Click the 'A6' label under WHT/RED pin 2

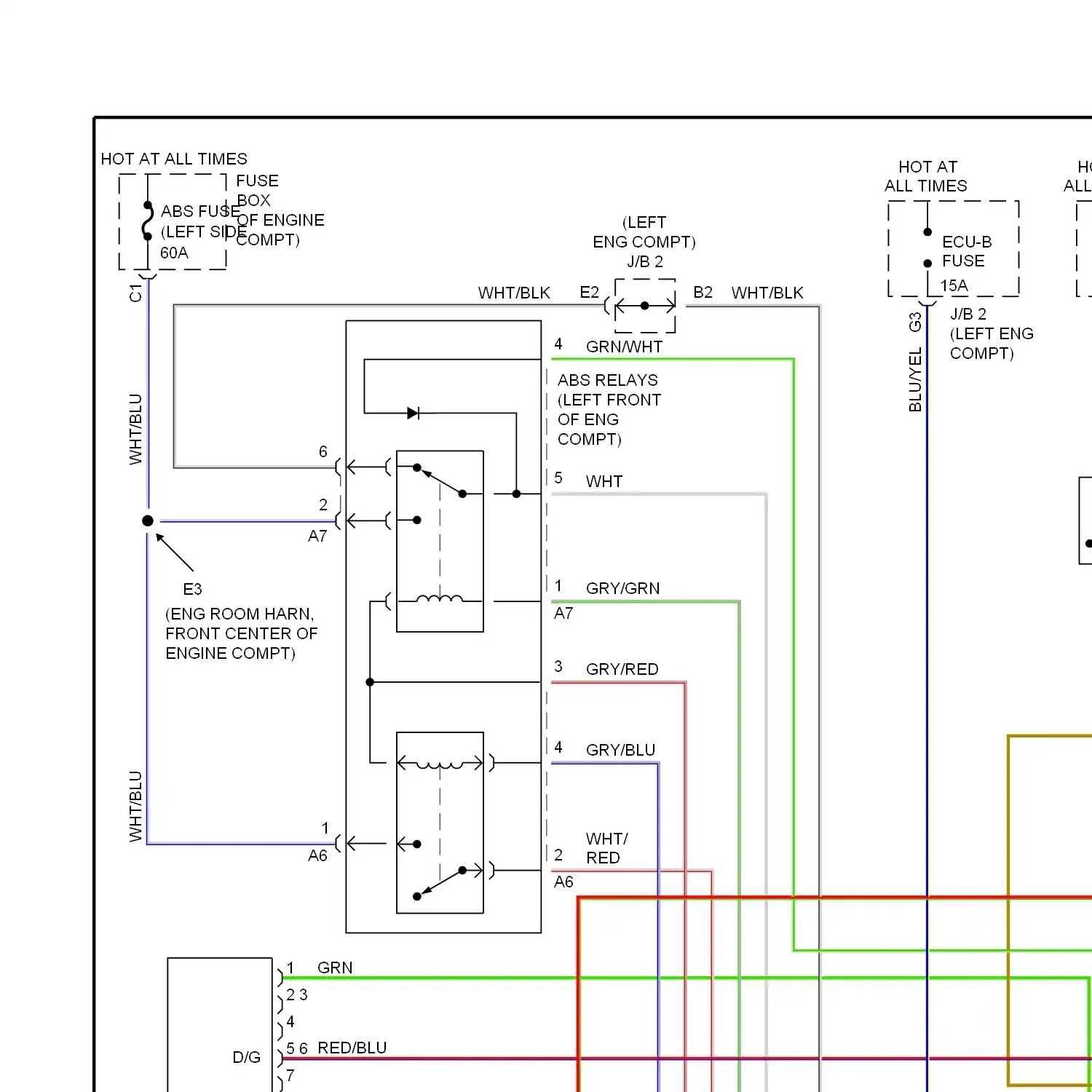(563, 882)
